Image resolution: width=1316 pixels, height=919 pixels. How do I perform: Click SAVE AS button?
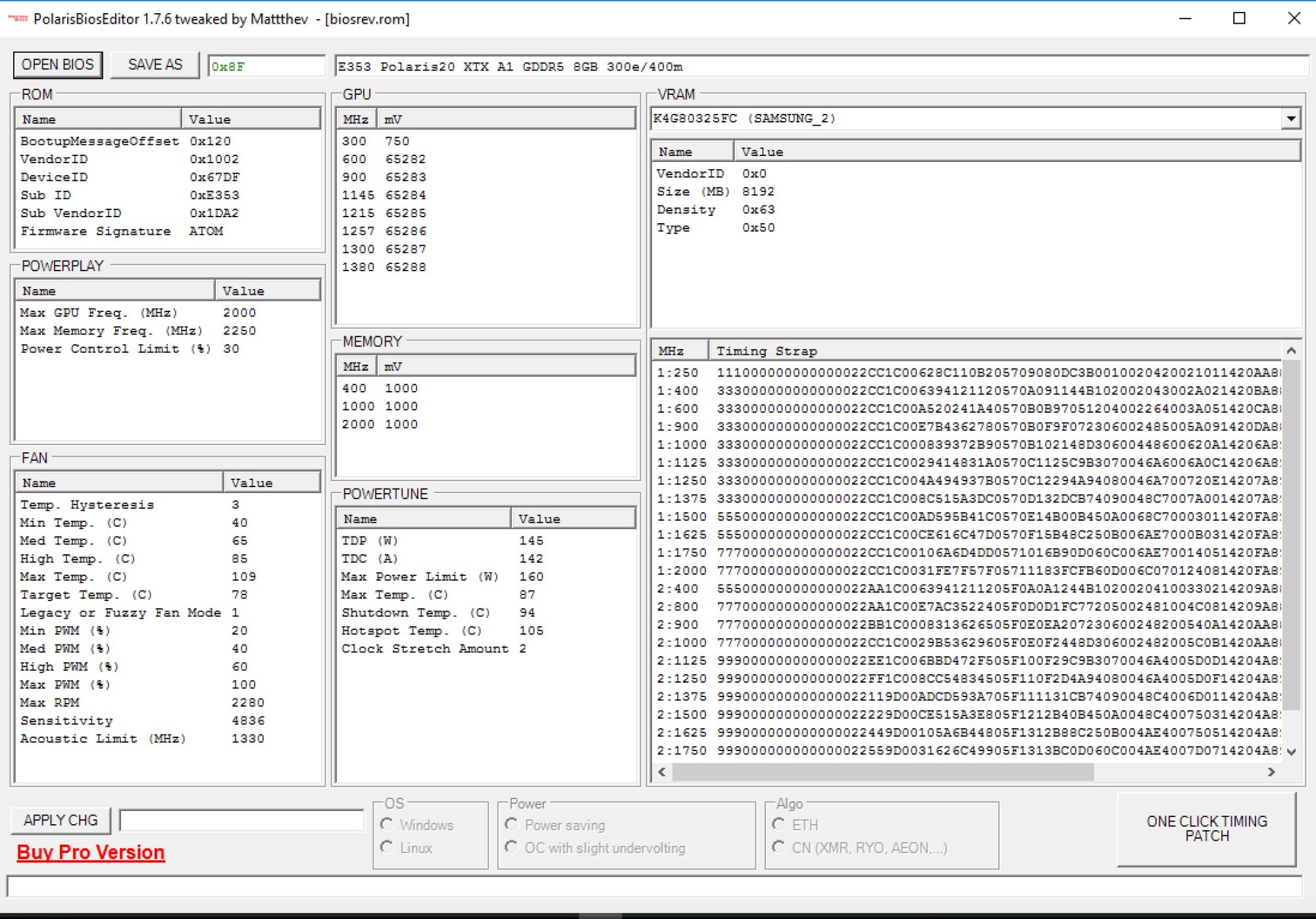[155, 65]
